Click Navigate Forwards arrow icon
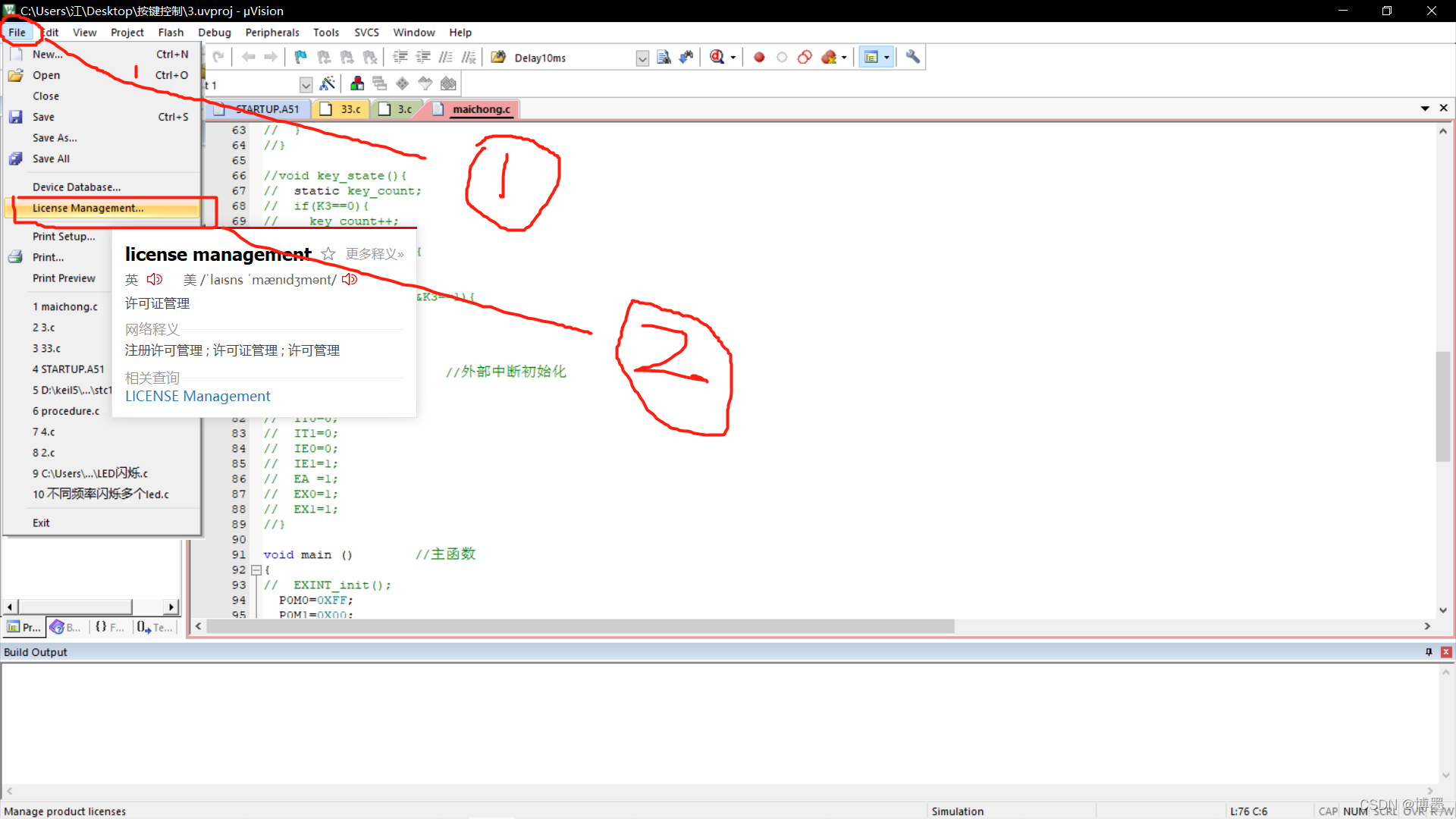Image resolution: width=1456 pixels, height=819 pixels. (x=271, y=57)
